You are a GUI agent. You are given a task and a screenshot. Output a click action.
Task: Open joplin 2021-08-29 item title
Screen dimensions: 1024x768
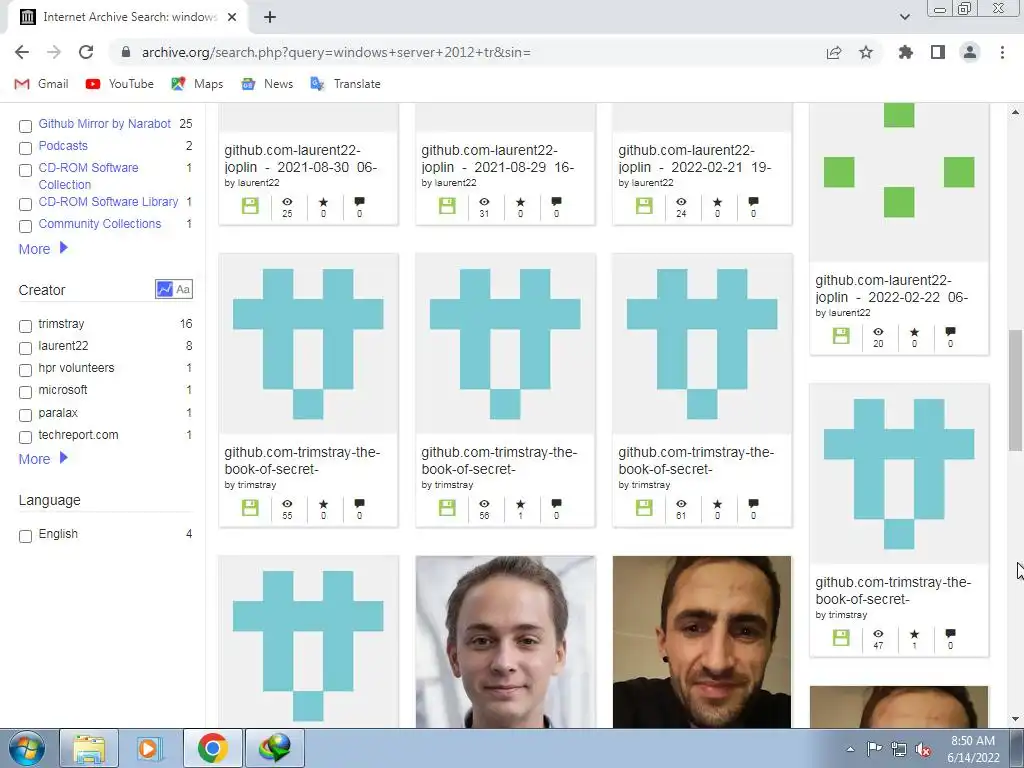coord(498,159)
